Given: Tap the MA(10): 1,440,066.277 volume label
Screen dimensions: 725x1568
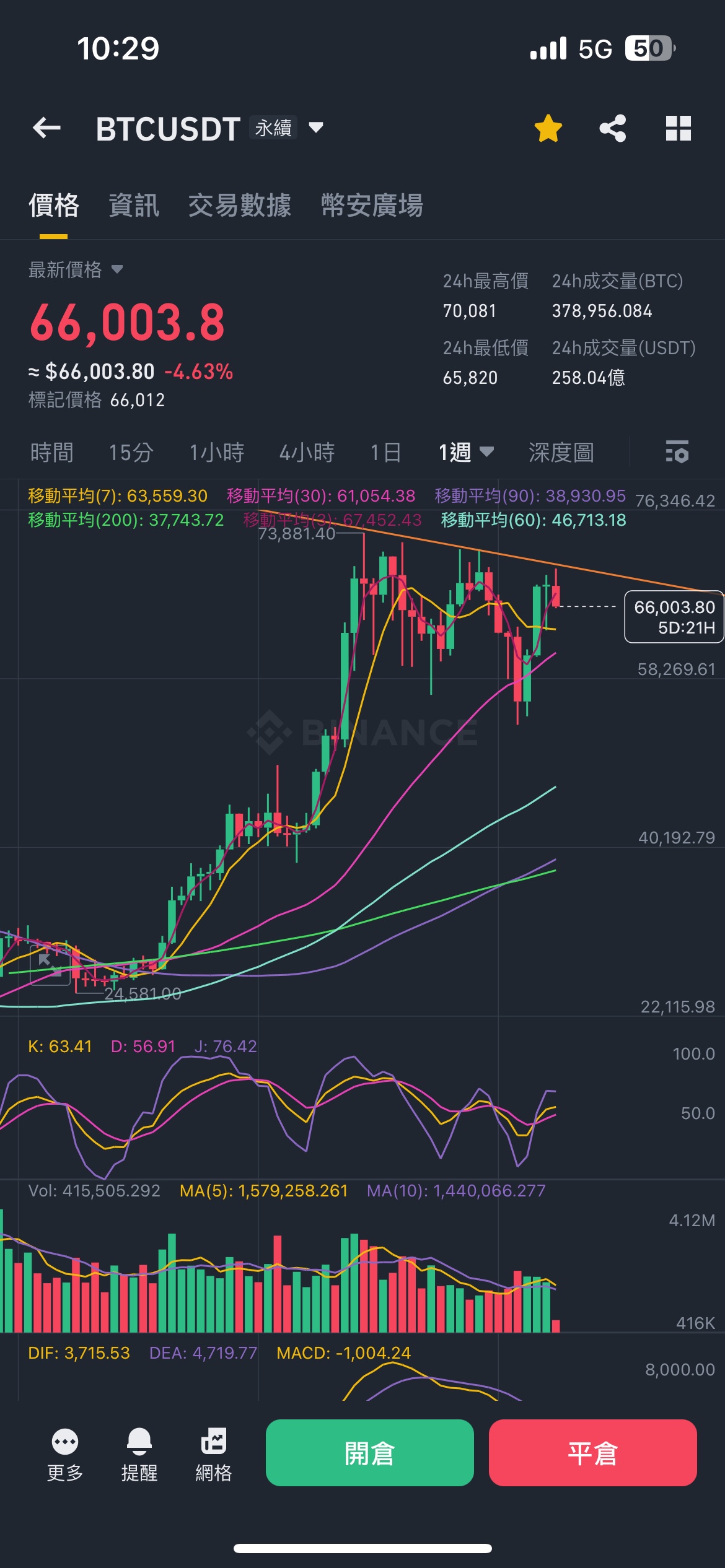Looking at the screenshot, I should [456, 1191].
